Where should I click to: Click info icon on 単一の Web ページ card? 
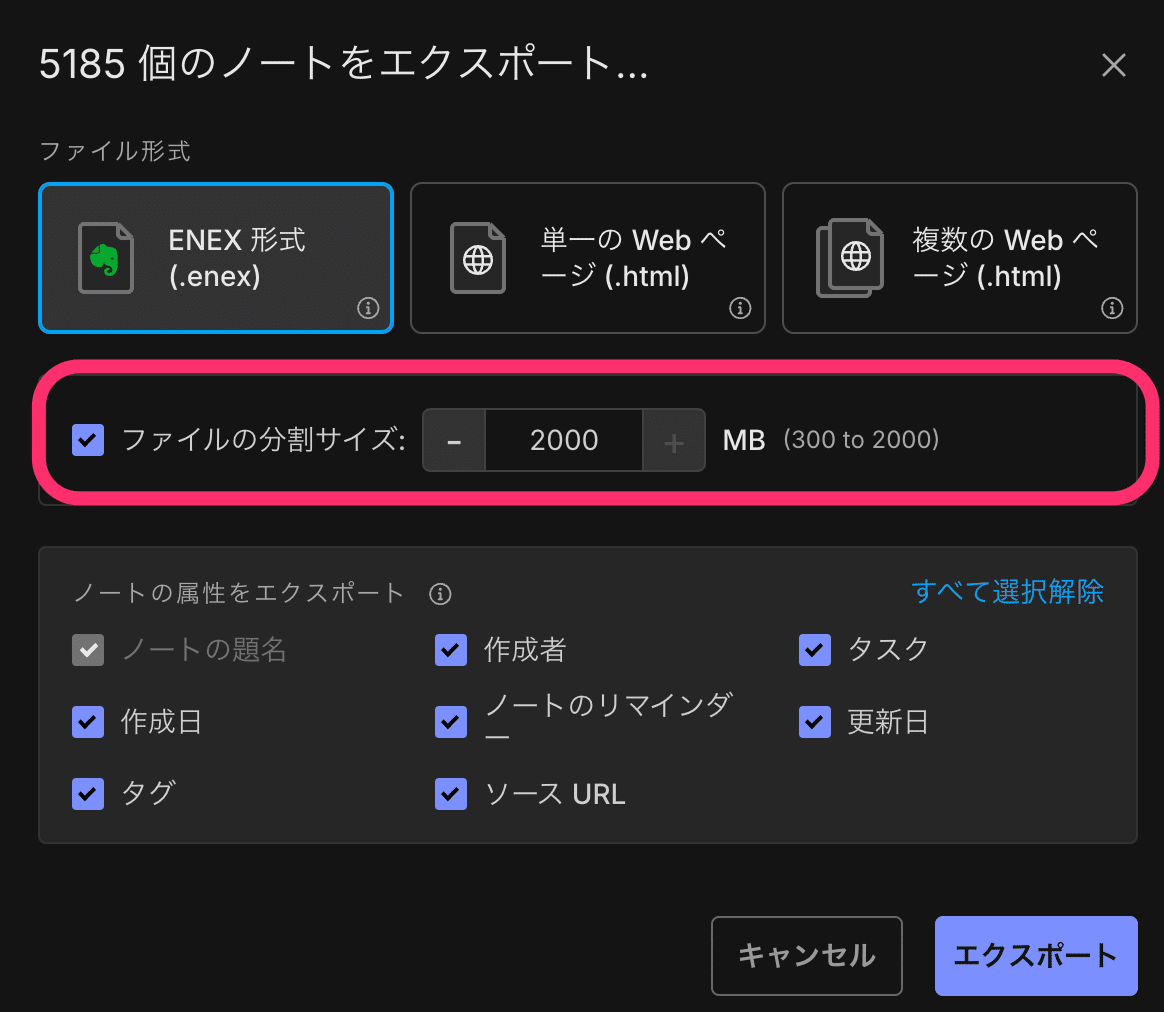[x=740, y=308]
